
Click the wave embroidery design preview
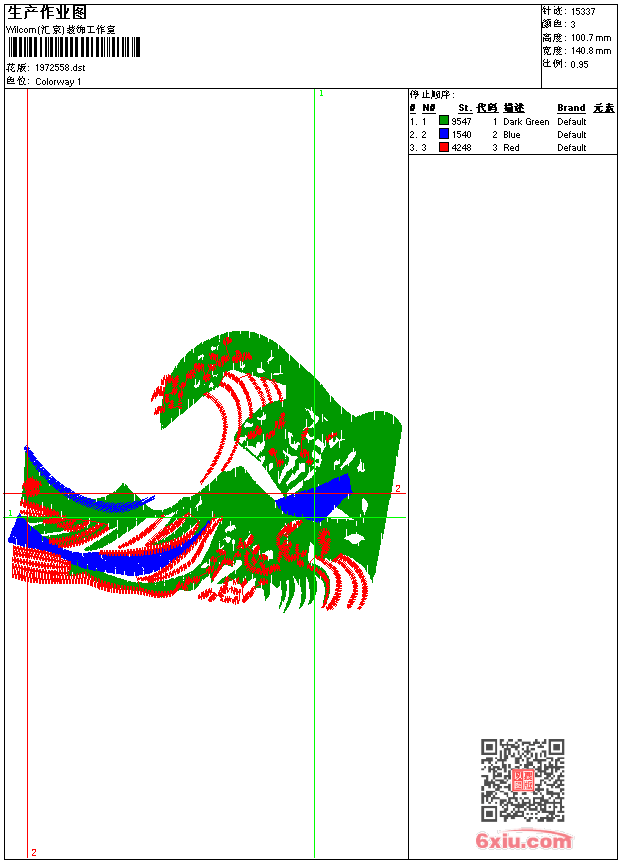coord(205,472)
